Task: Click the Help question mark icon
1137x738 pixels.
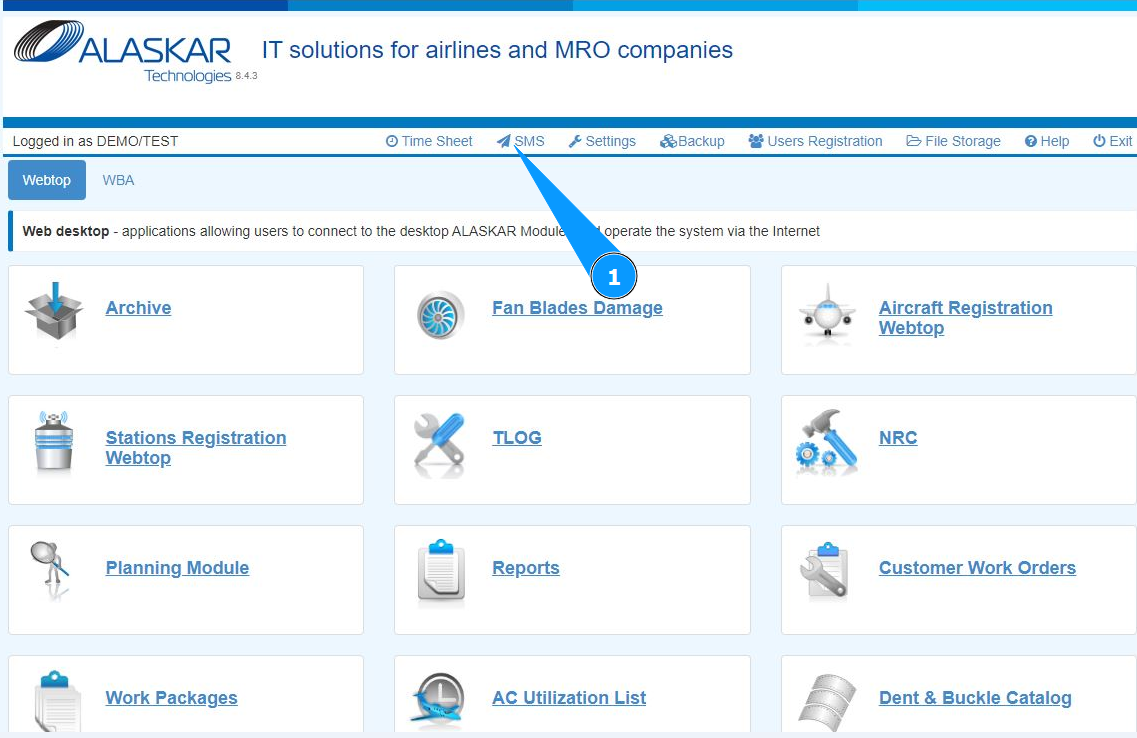Action: click(1030, 141)
